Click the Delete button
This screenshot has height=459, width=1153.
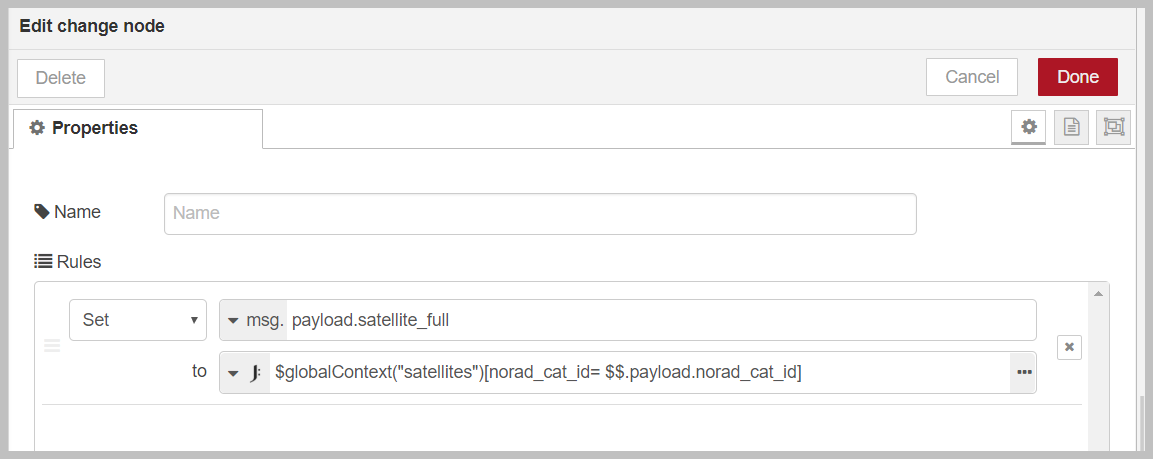(x=61, y=78)
